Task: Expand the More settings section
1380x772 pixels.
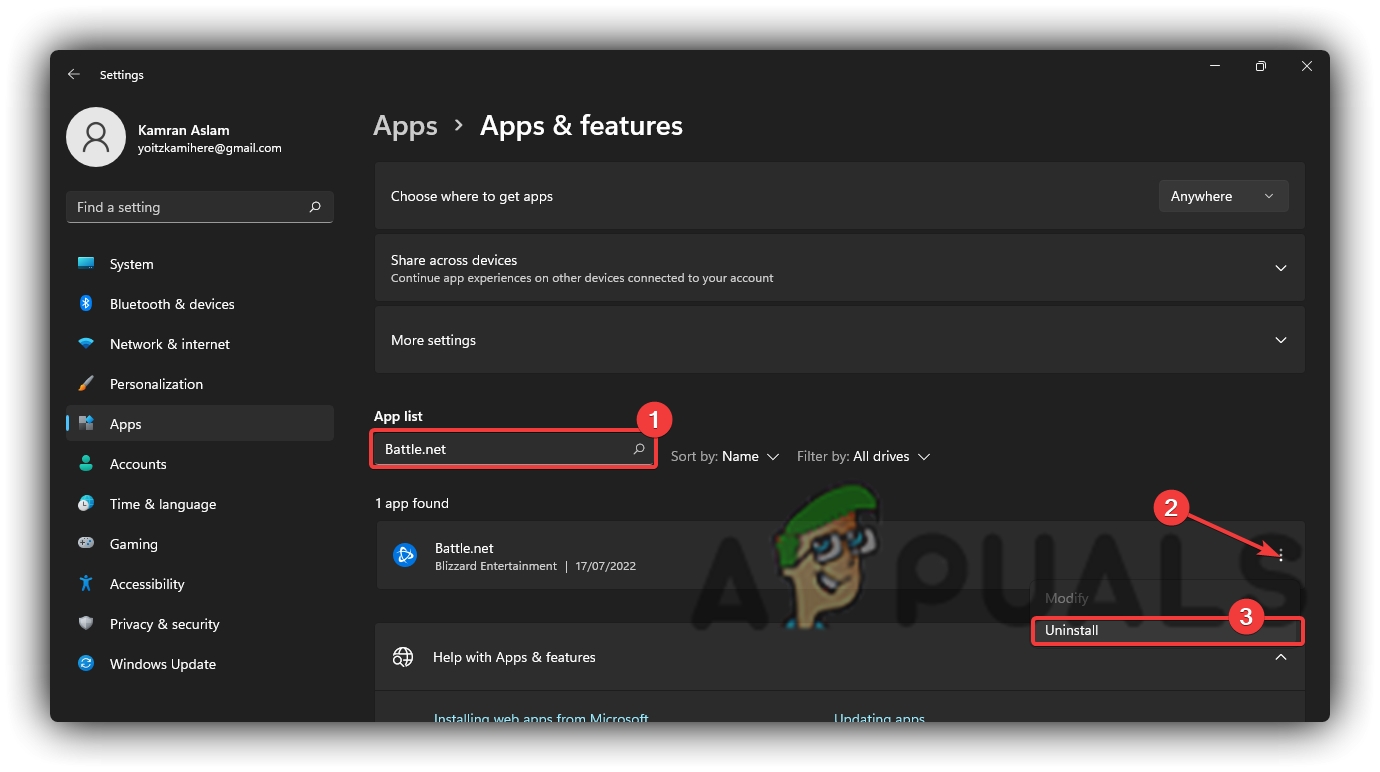Action: coord(1280,340)
